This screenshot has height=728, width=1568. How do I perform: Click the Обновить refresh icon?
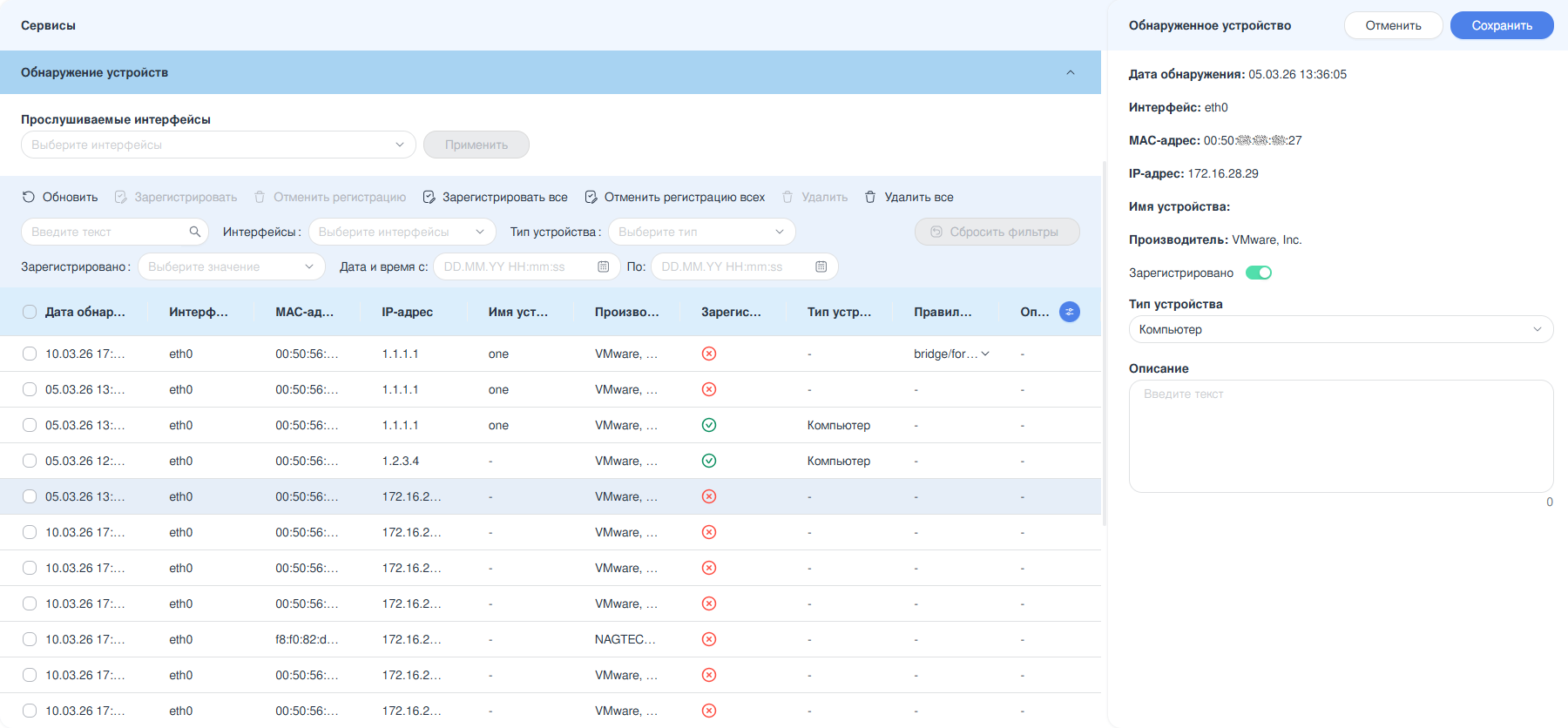tap(29, 197)
